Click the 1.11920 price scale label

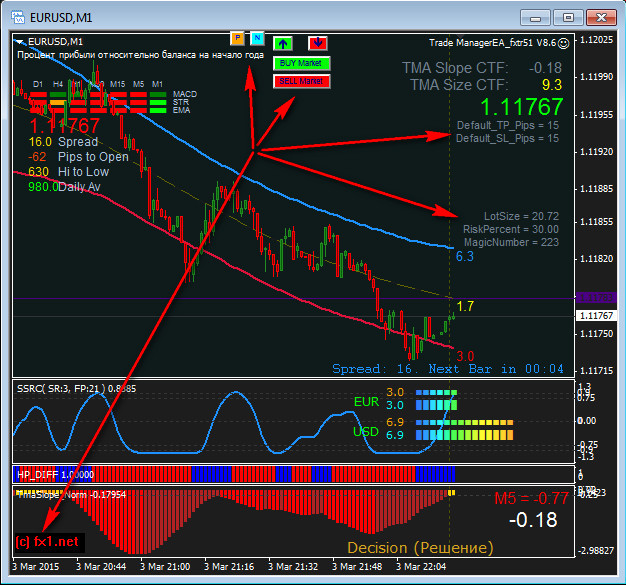(596, 152)
